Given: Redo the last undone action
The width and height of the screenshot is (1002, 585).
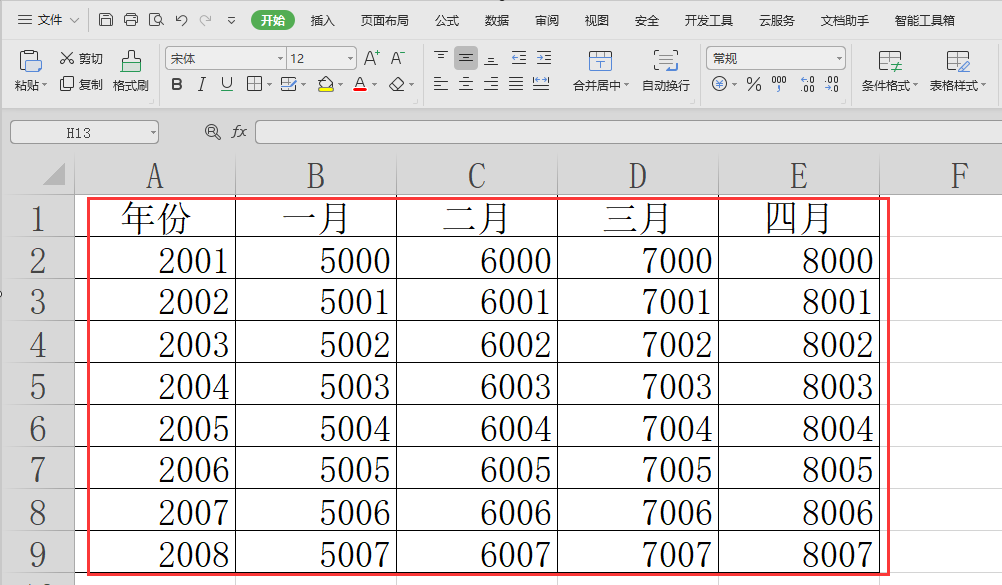Looking at the screenshot, I should 206,20.
